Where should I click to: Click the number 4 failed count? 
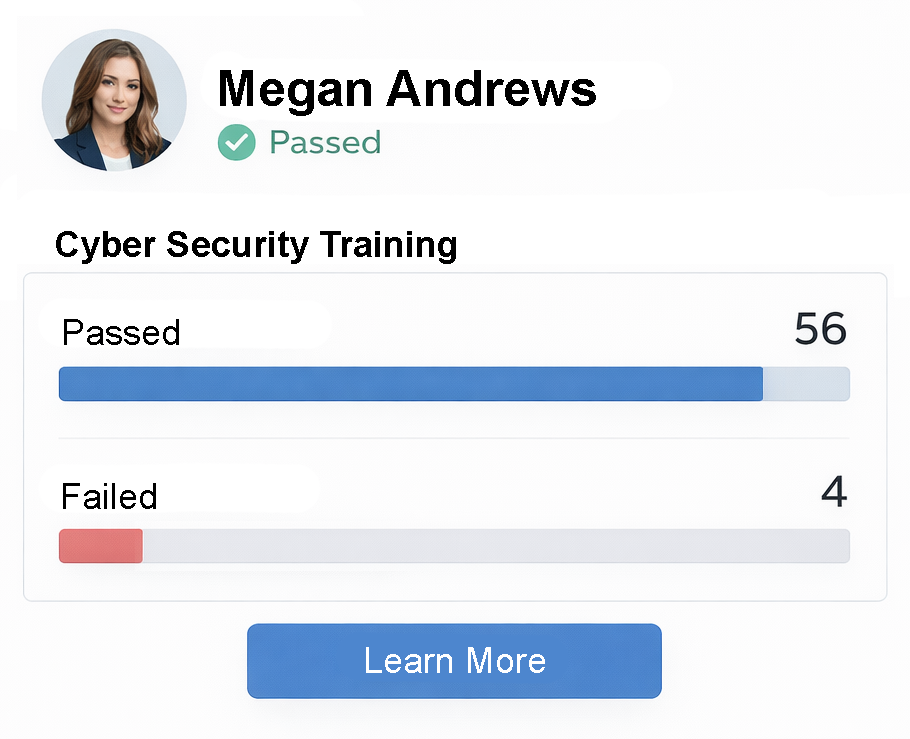click(x=833, y=493)
